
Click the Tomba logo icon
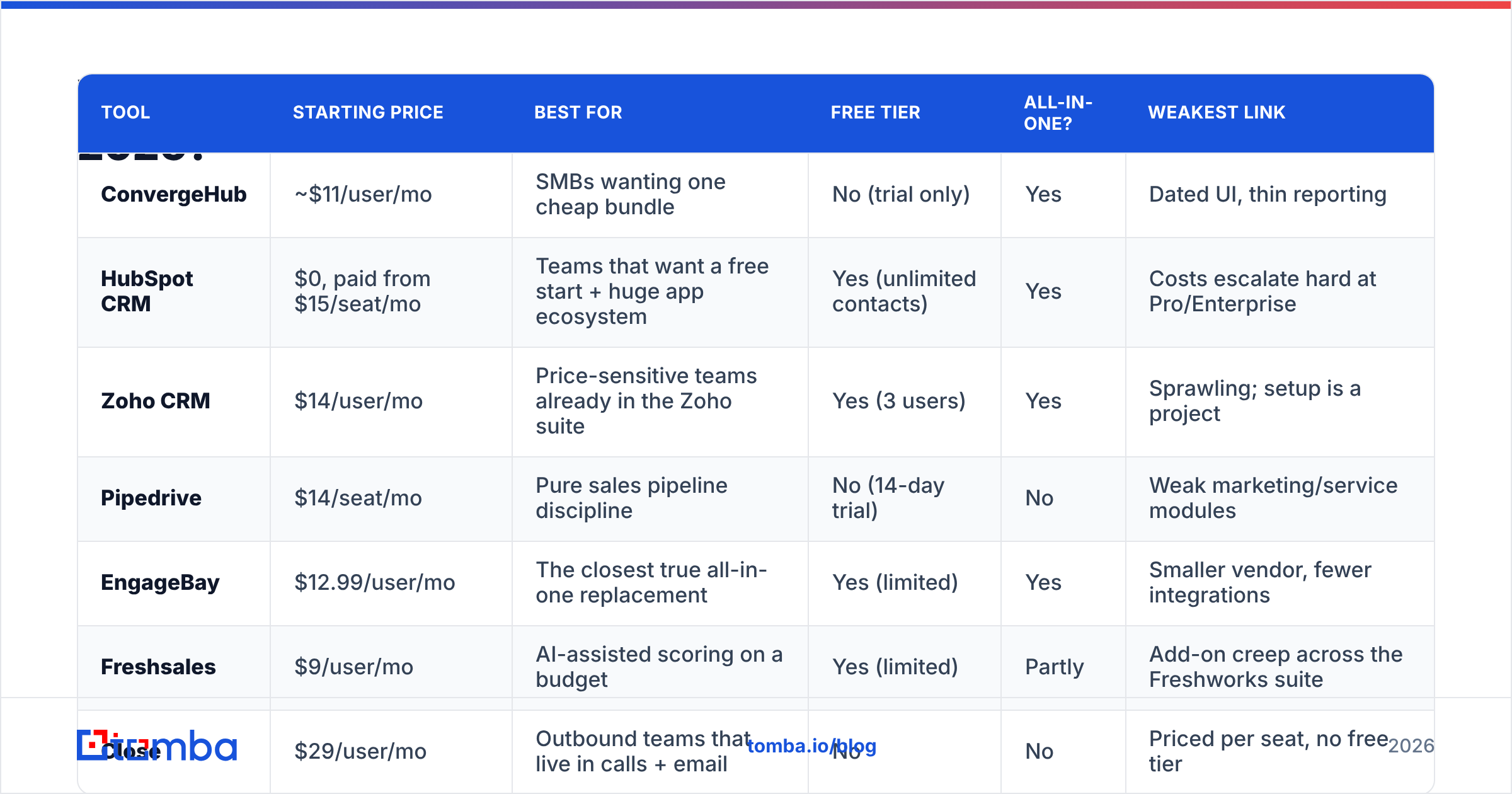[x=156, y=745]
